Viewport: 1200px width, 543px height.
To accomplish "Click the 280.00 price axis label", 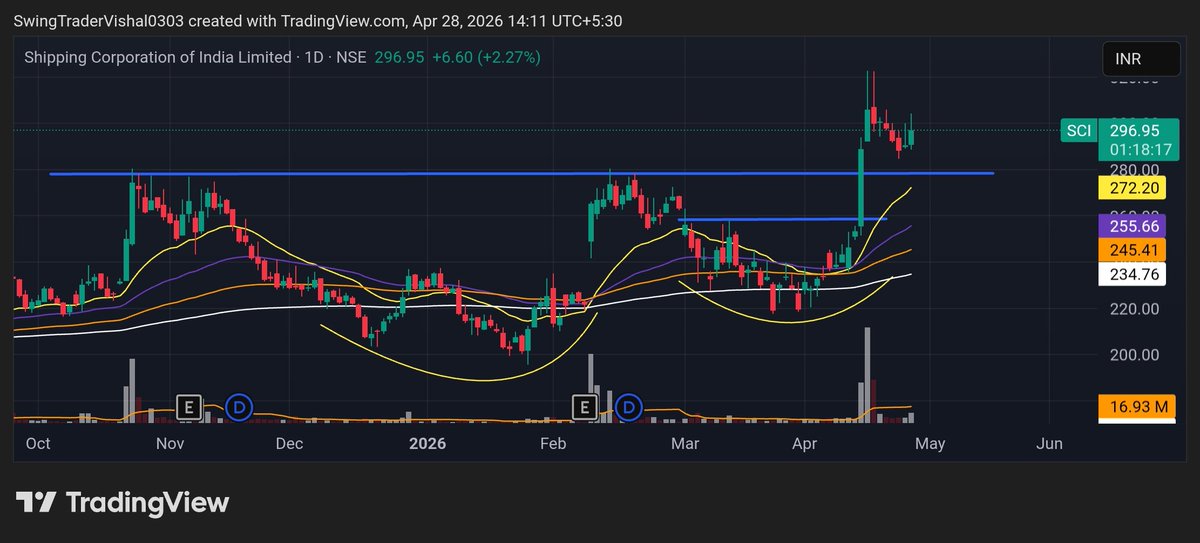I will pyautogui.click(x=1137, y=169).
